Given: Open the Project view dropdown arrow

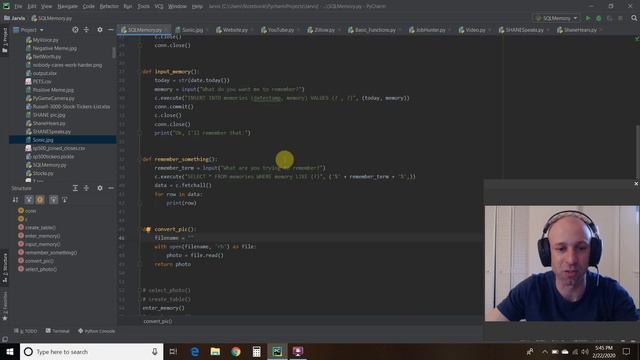Looking at the screenshot, I should click(42, 30).
